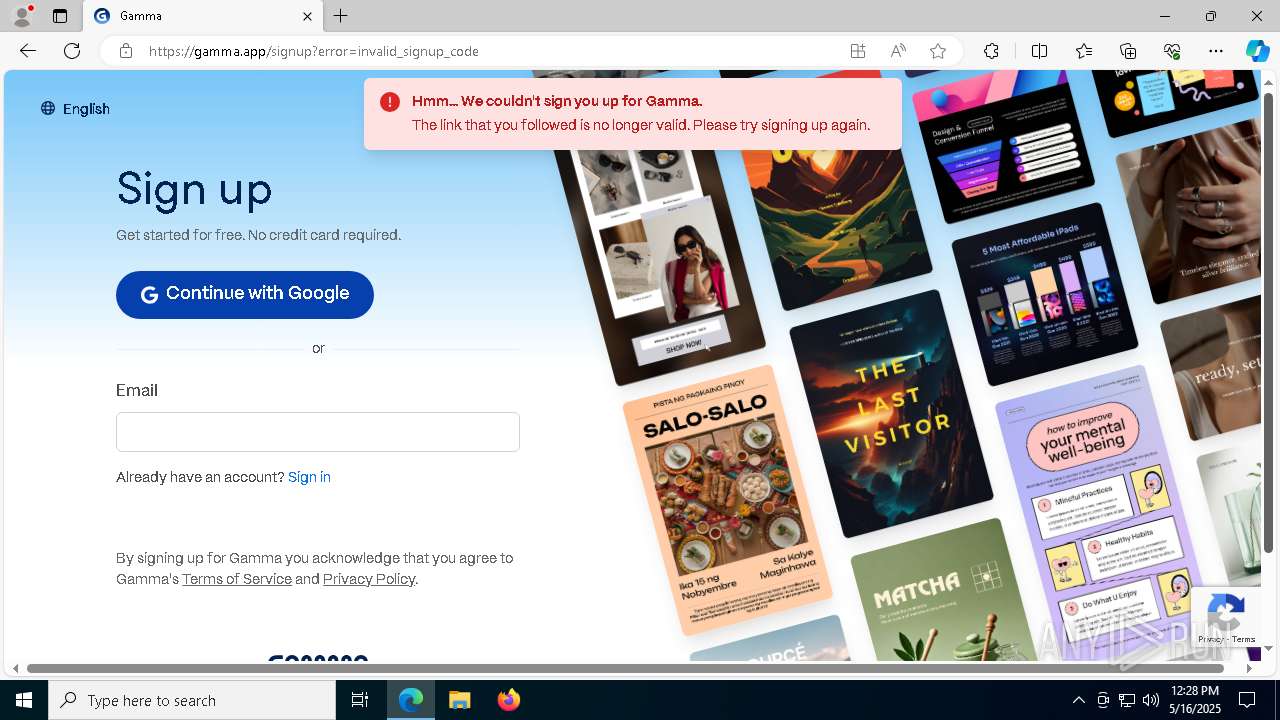The height and width of the screenshot is (720, 1280).
Task: Reload the Gamma signup page
Action: coord(72,51)
